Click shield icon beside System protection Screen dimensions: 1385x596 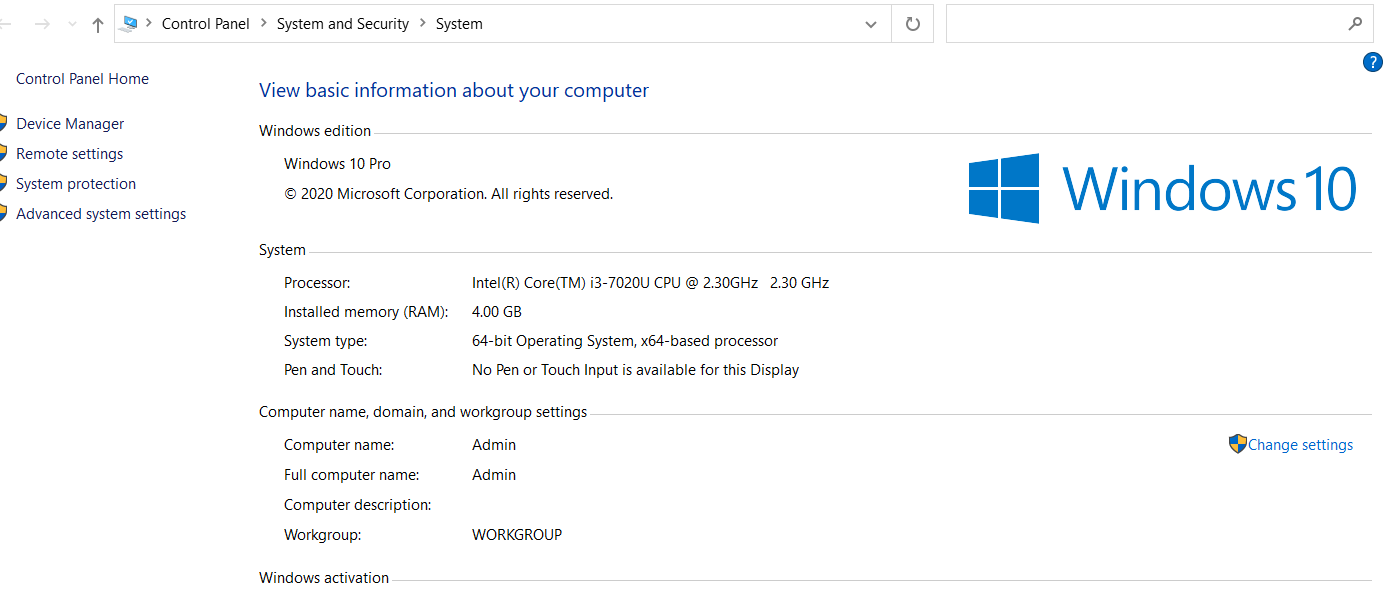point(4,184)
